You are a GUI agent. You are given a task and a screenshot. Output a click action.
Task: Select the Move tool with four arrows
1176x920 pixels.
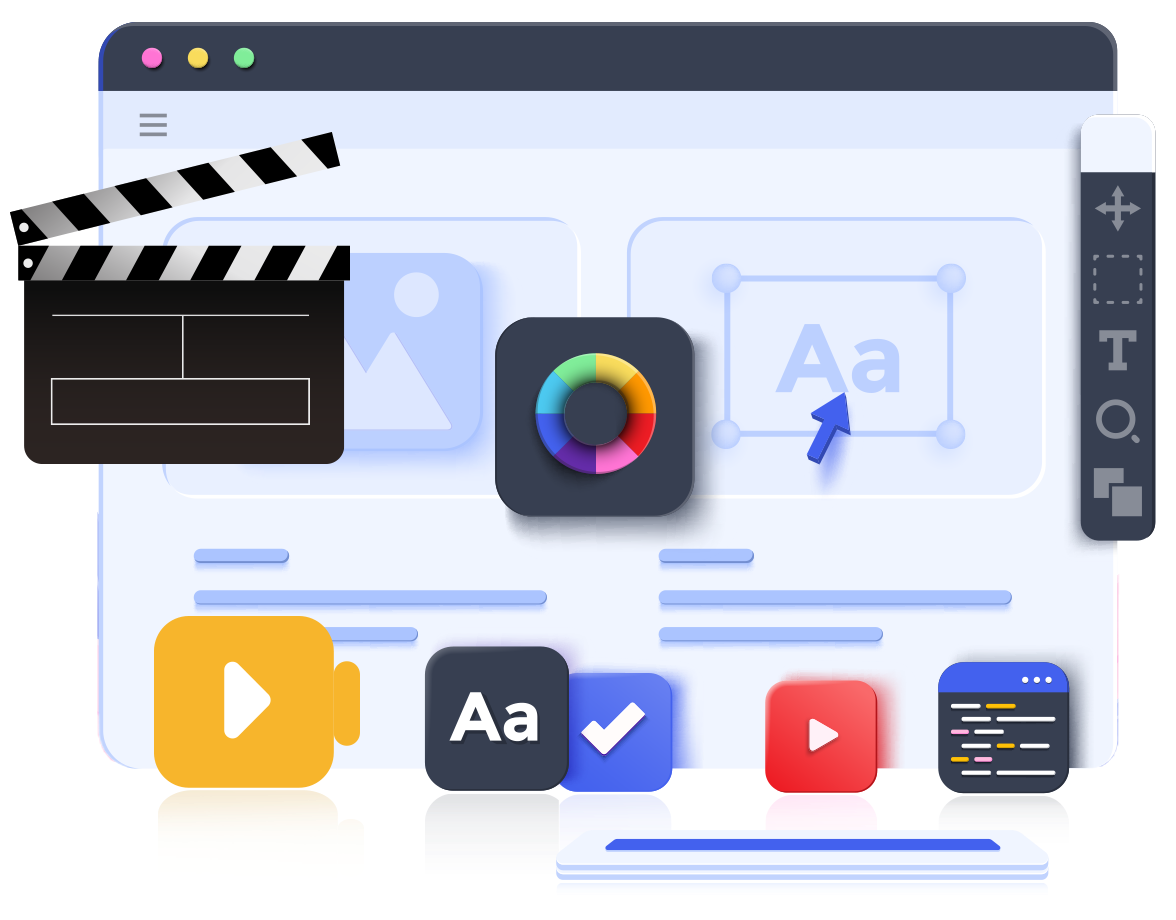[x=1117, y=208]
